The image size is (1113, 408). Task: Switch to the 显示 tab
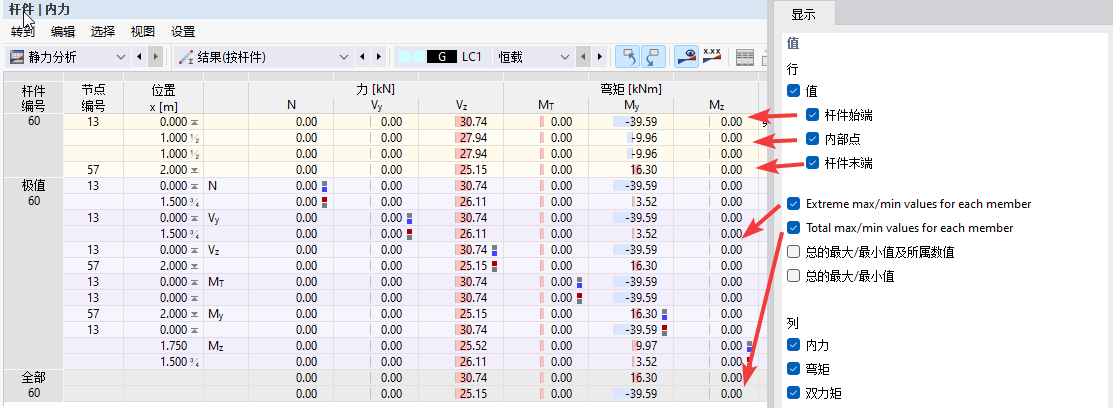tap(804, 14)
